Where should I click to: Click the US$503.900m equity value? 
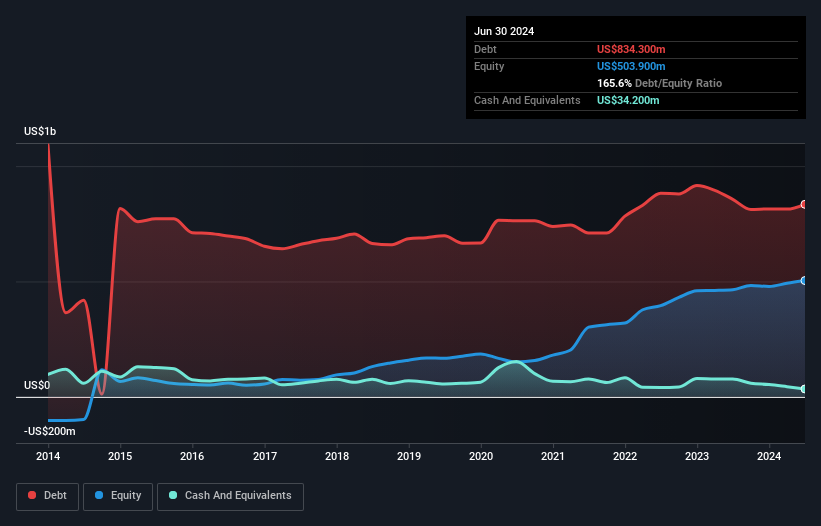click(631, 66)
